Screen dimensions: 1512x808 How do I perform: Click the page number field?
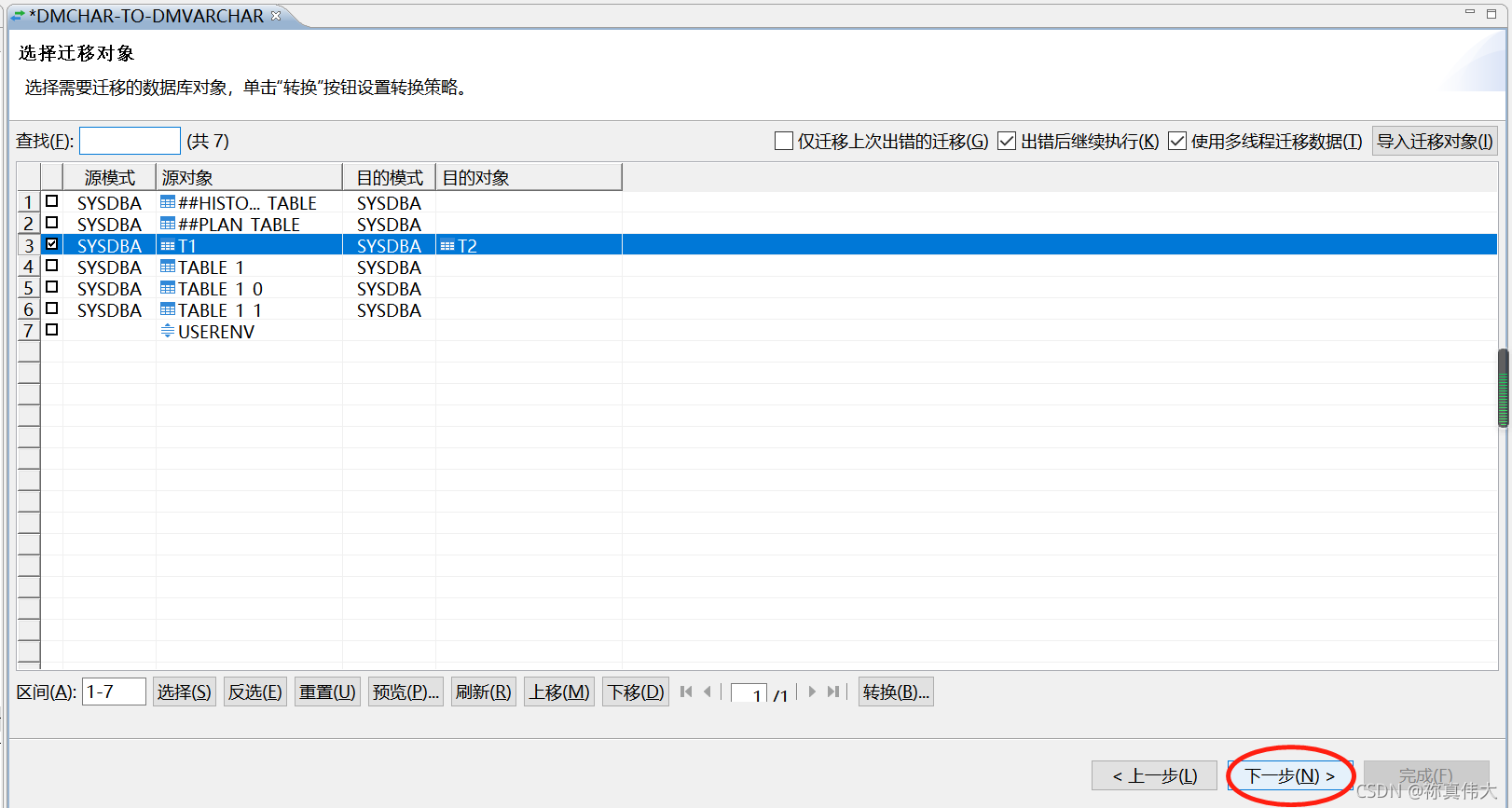click(x=749, y=693)
